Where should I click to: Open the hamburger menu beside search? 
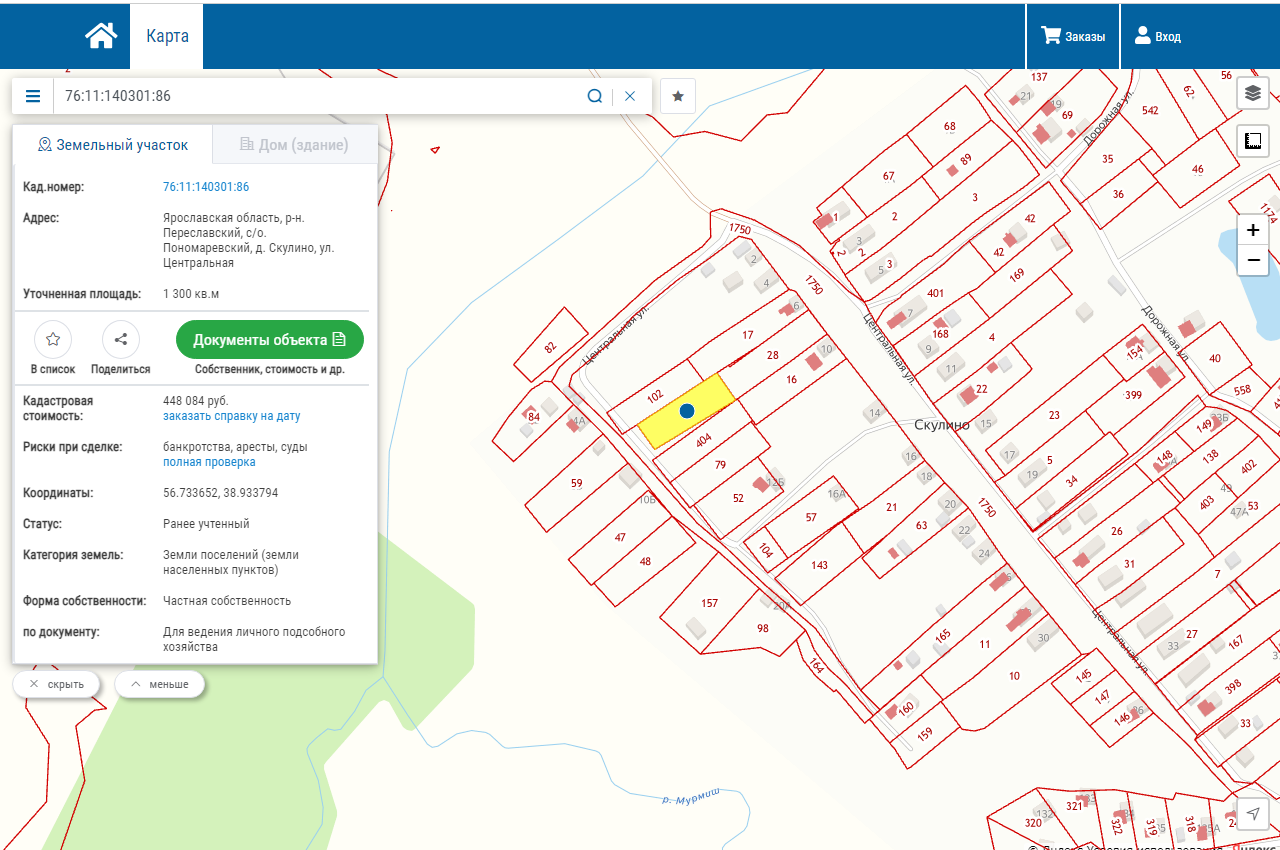click(33, 96)
